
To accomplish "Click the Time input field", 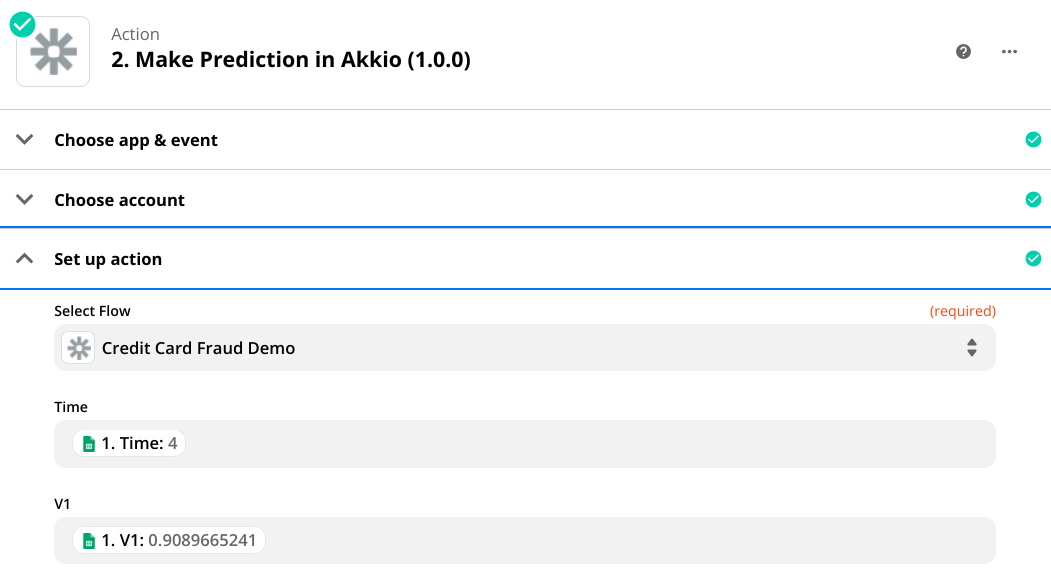I will tap(580, 443).
